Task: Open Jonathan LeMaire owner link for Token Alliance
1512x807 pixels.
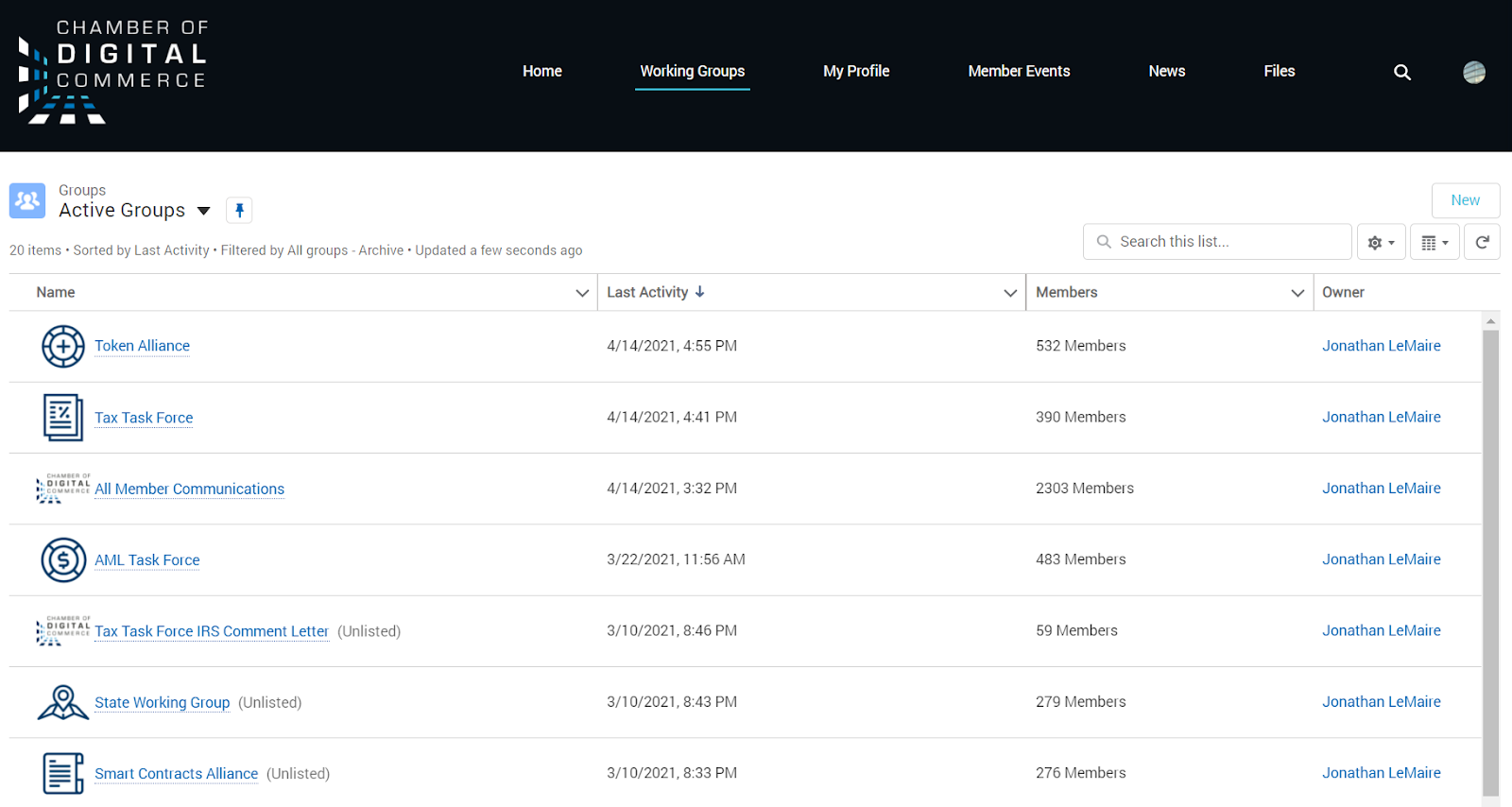Action: (x=1382, y=346)
